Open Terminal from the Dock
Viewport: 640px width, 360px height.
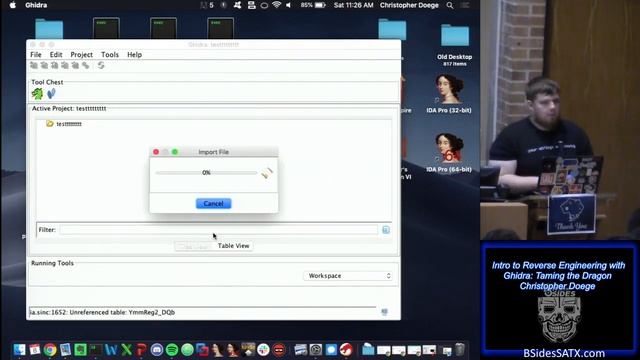[x=96, y=350]
